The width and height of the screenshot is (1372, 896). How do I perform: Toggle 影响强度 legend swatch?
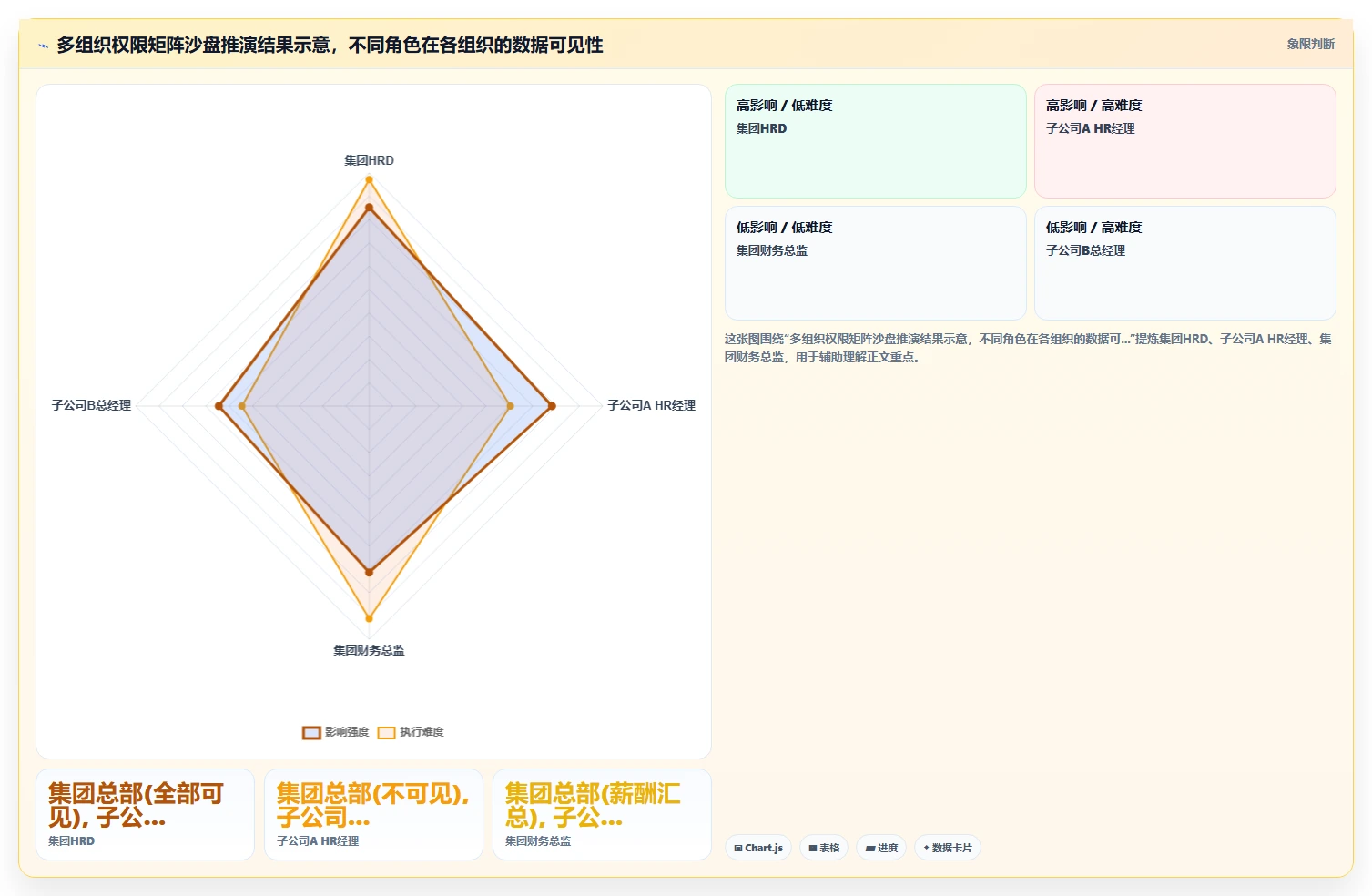coord(311,732)
